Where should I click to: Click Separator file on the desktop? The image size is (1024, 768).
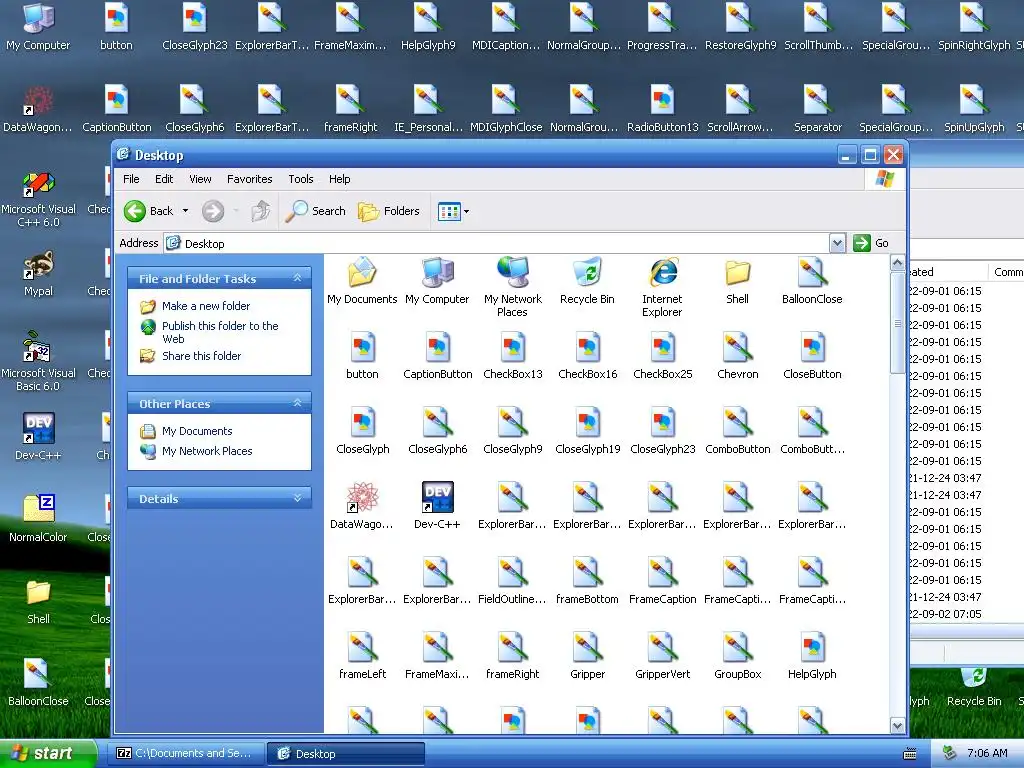pos(818,109)
